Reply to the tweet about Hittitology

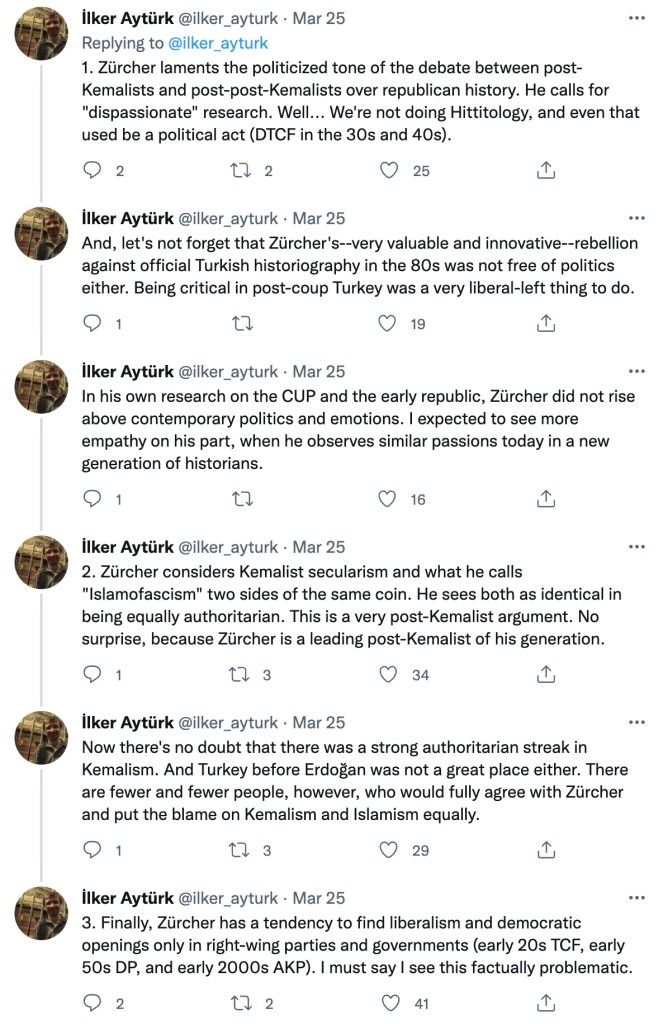pos(92,171)
